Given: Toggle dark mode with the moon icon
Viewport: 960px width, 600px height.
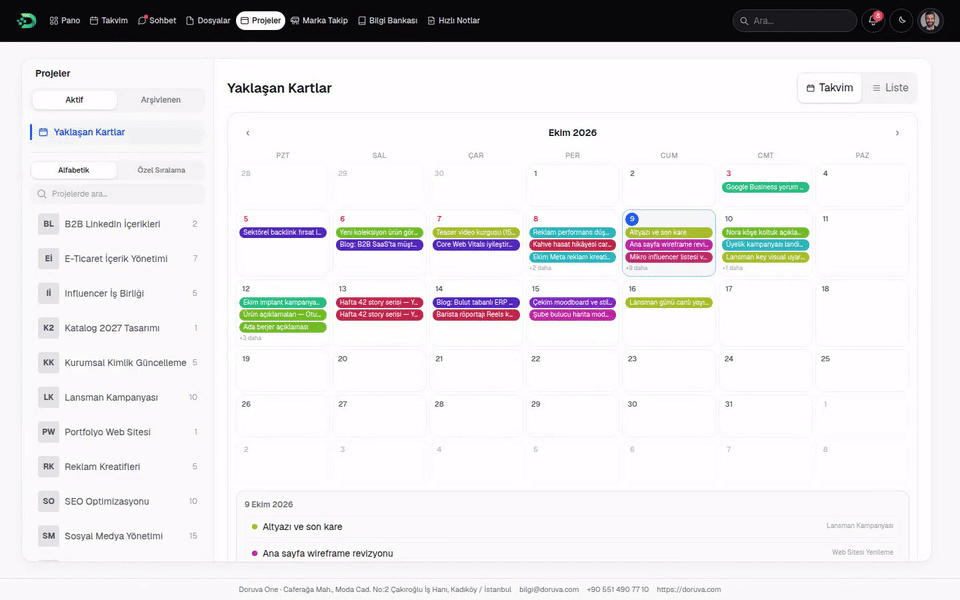Looking at the screenshot, I should tap(902, 21).
